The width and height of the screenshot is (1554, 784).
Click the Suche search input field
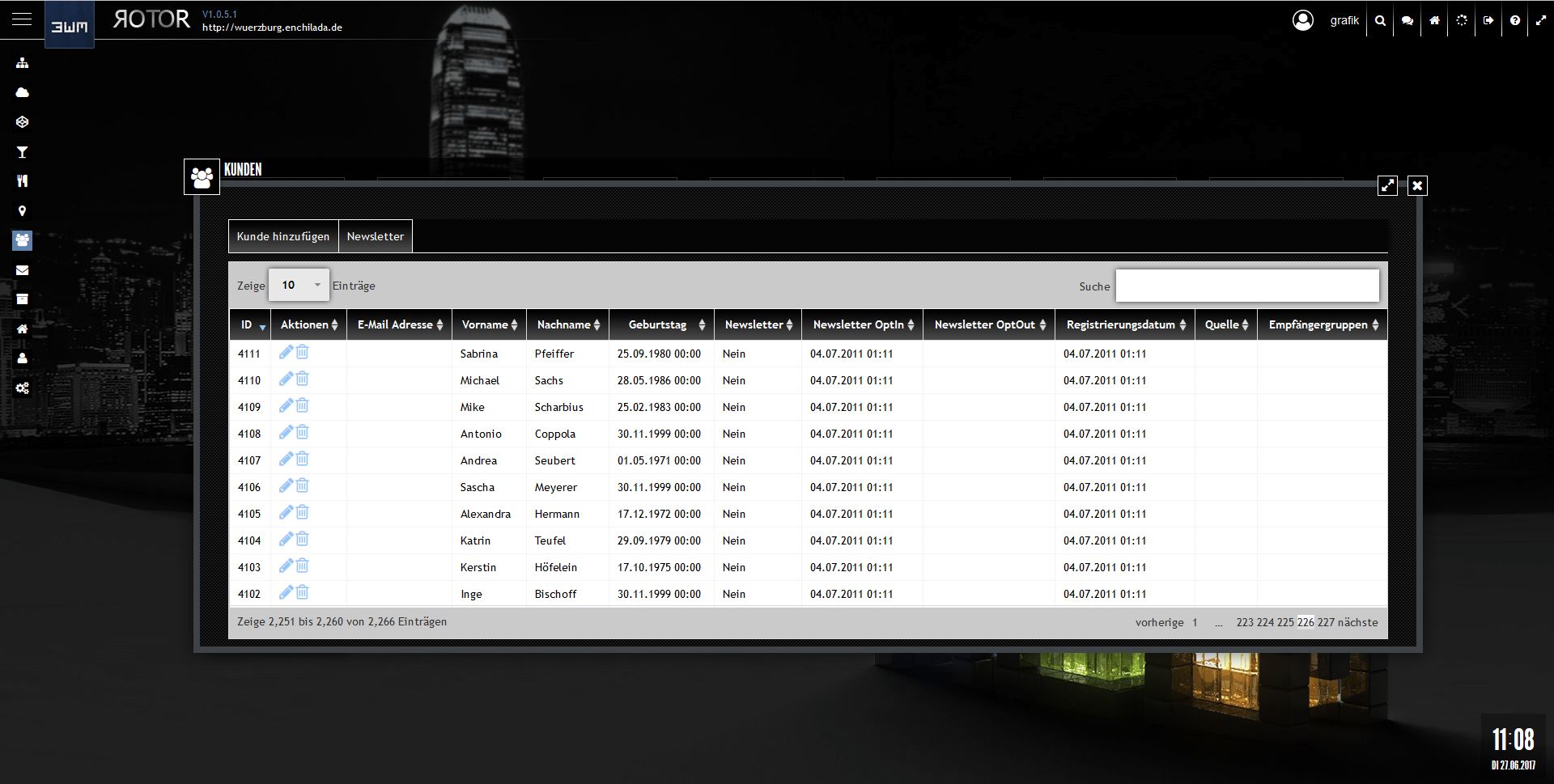click(1247, 286)
